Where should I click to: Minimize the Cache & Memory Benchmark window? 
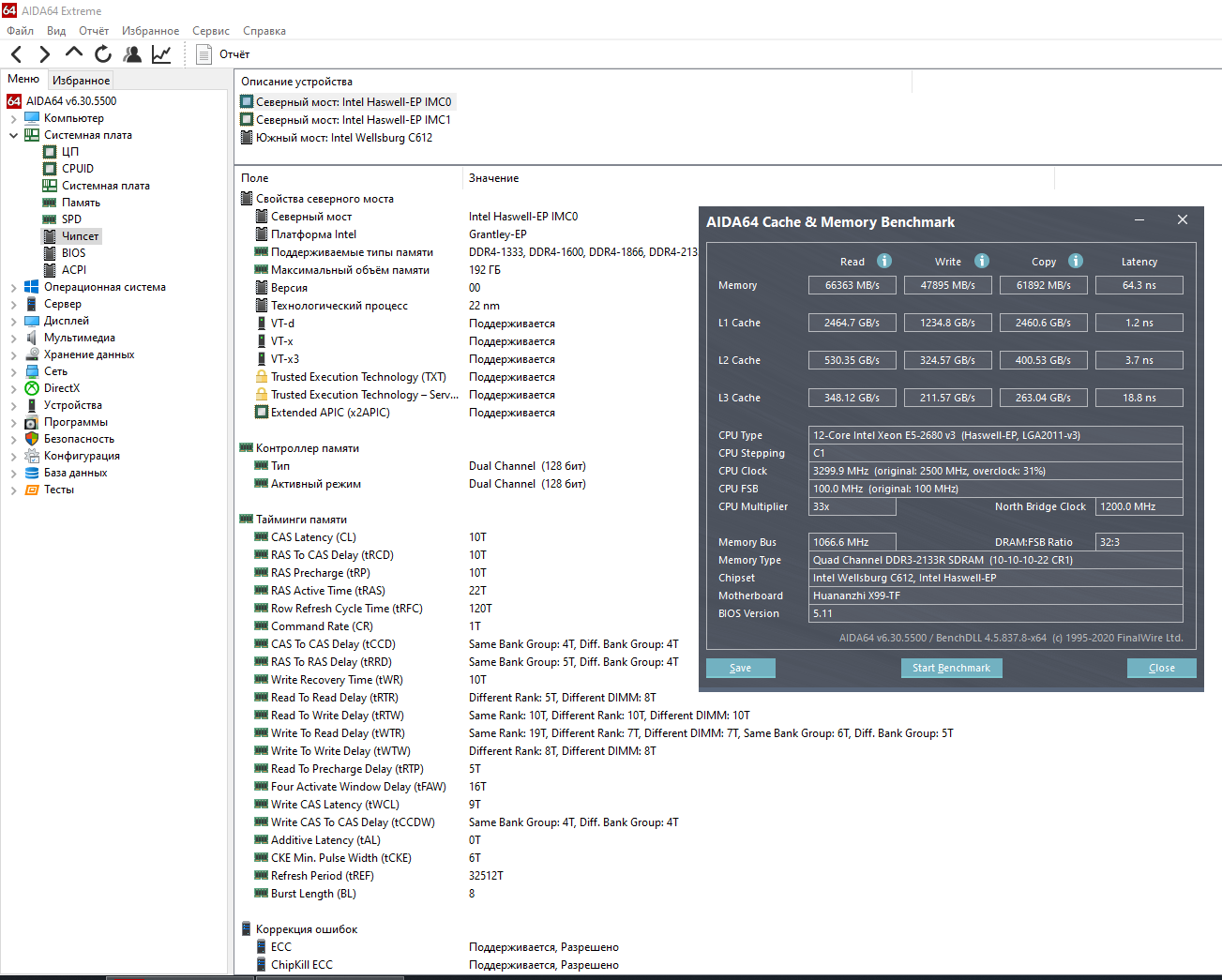click(x=1139, y=220)
